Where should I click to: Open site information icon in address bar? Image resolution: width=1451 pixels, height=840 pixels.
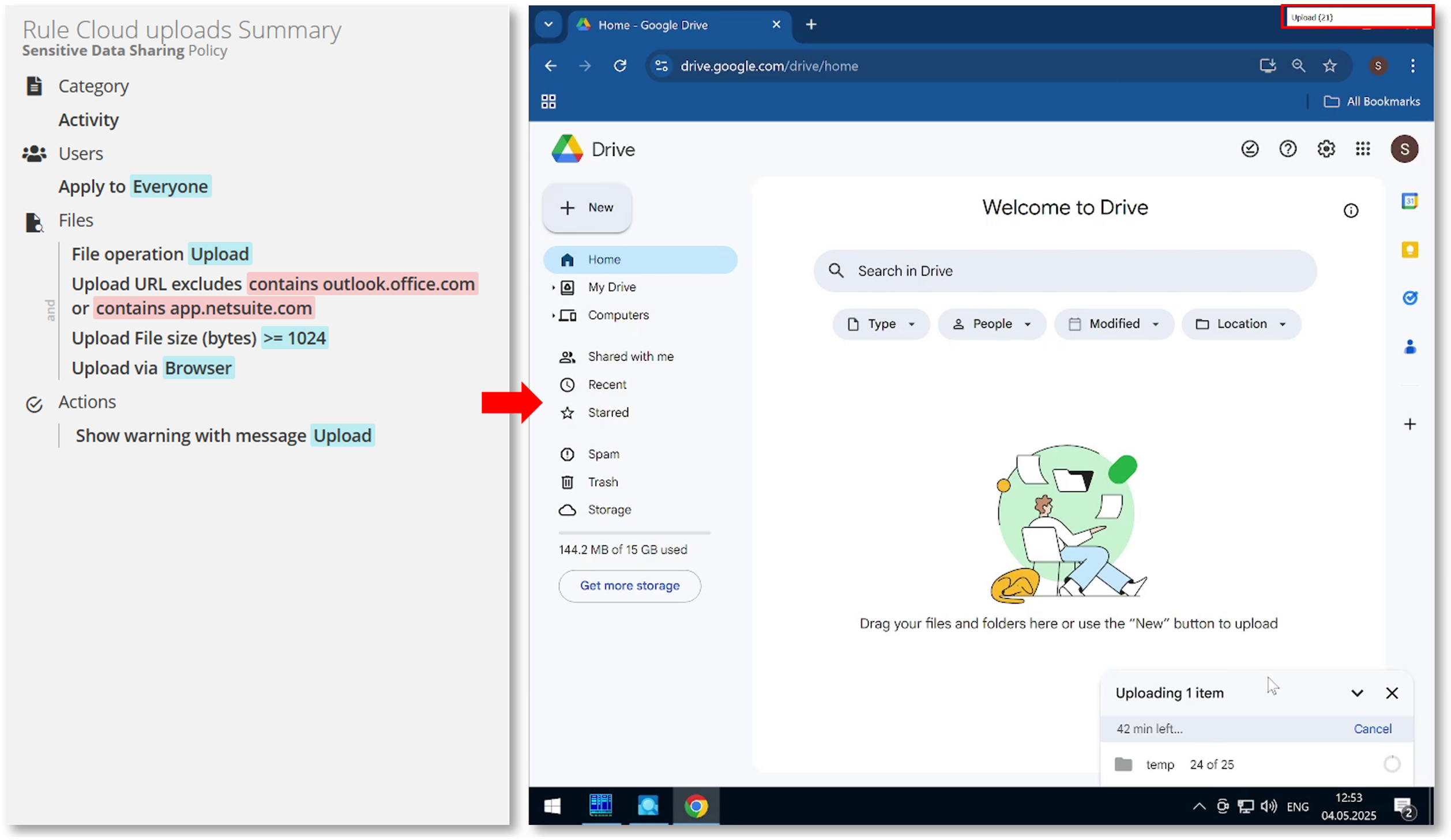click(x=661, y=66)
